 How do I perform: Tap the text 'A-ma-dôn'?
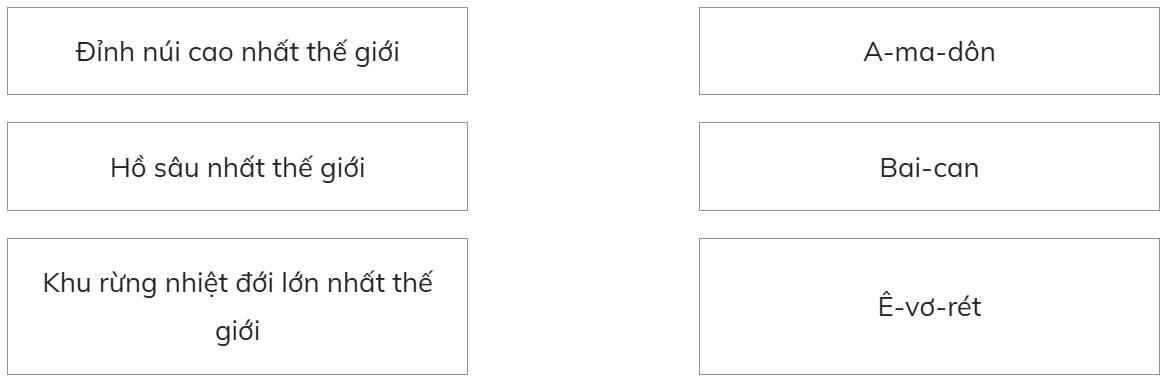[x=929, y=52]
